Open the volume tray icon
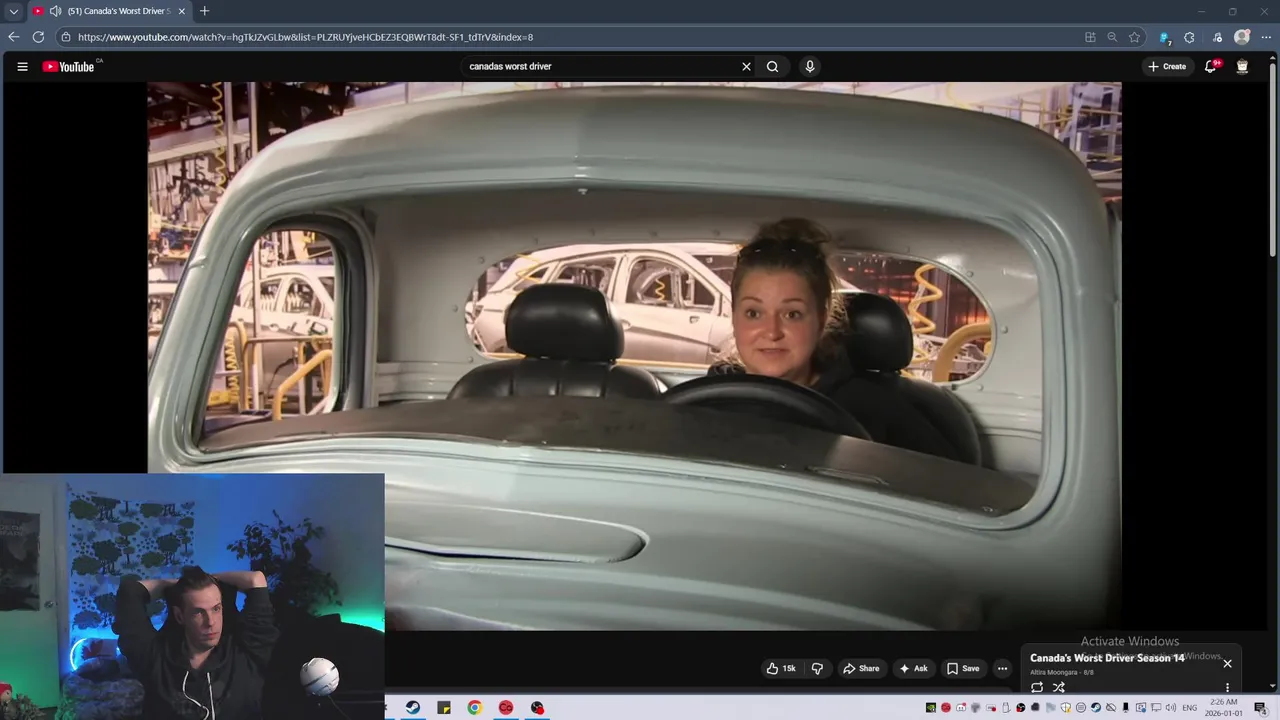This screenshot has width=1280, height=720. pyautogui.click(x=1170, y=708)
